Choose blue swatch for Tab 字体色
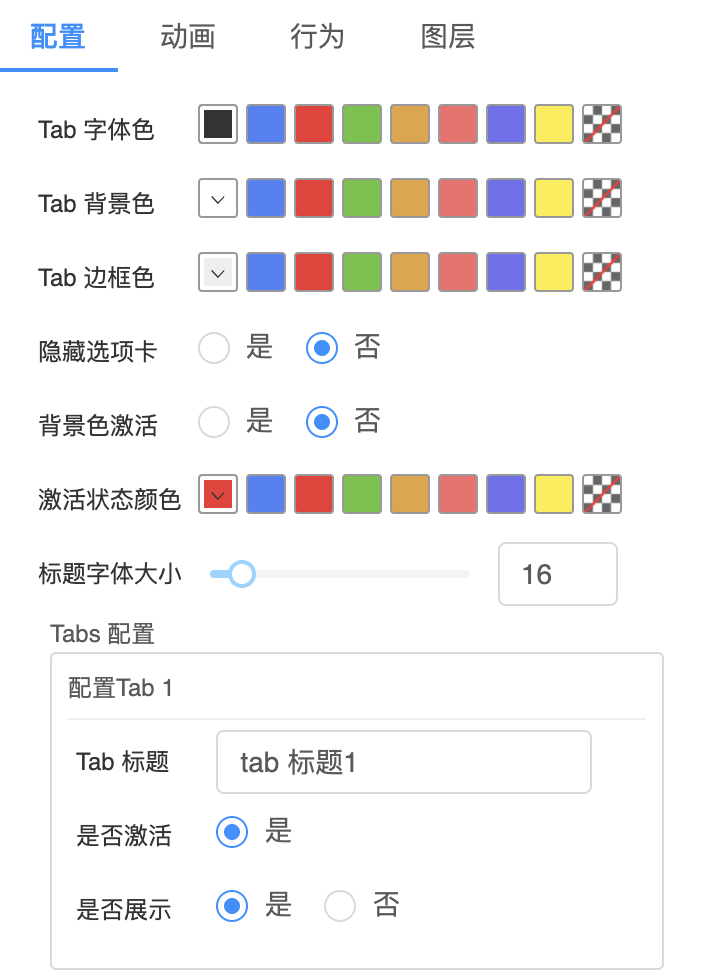 point(266,124)
